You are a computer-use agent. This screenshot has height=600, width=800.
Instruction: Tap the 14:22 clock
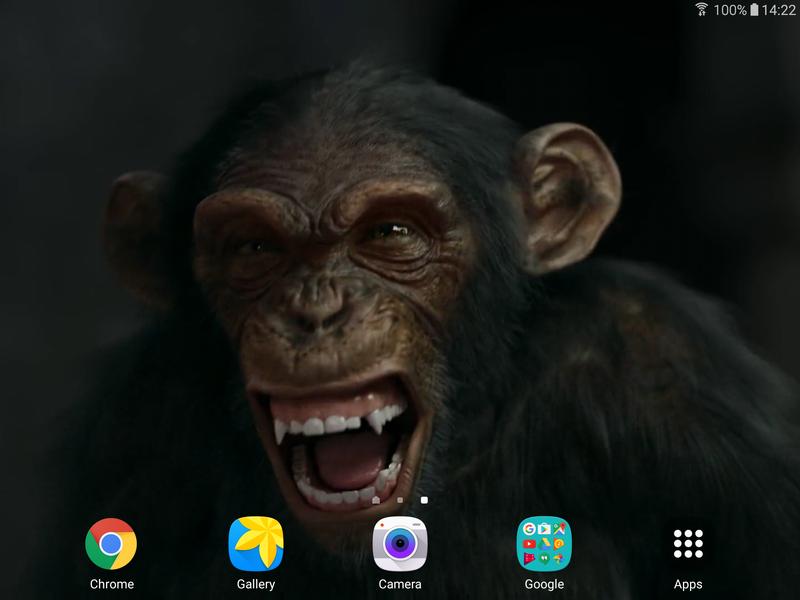[779, 10]
